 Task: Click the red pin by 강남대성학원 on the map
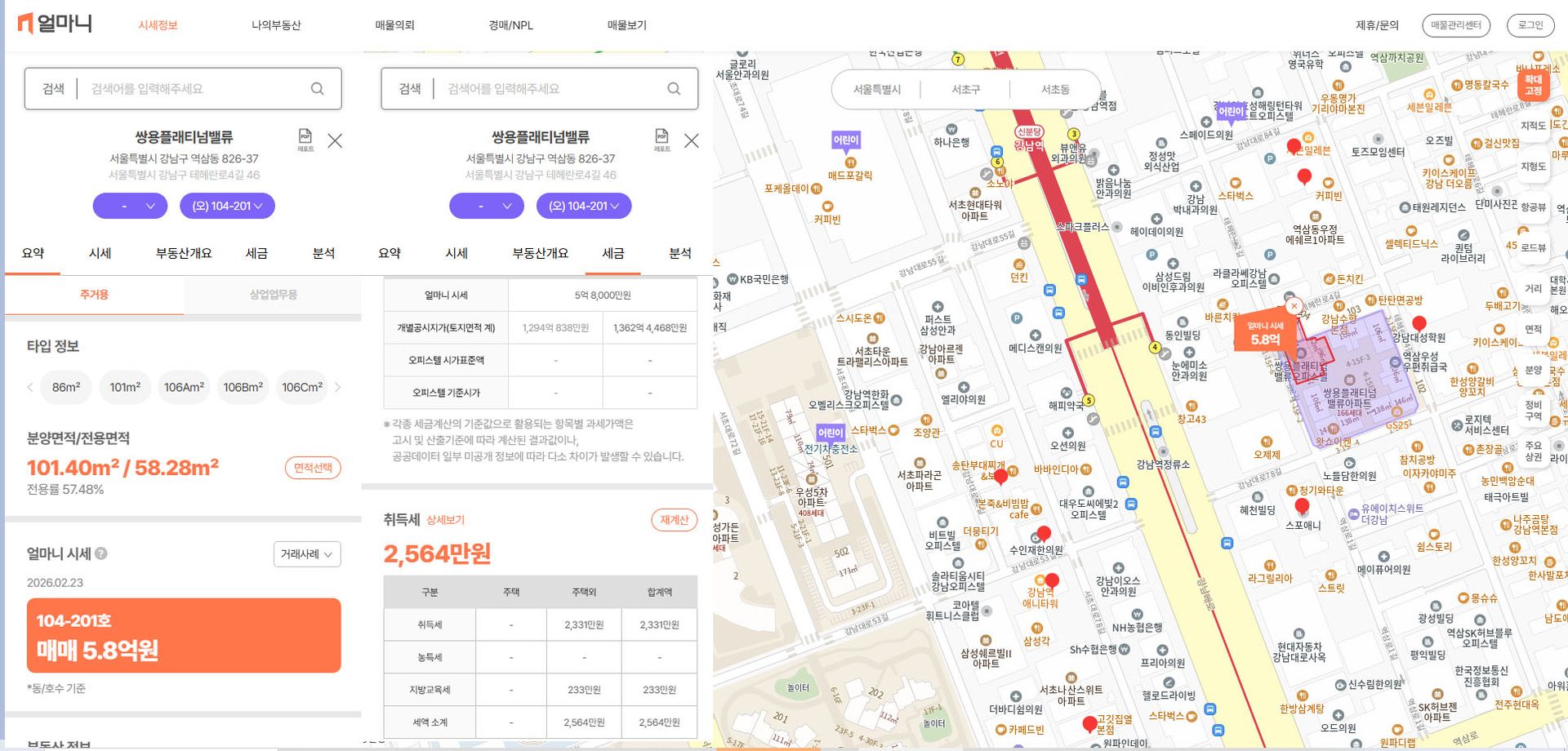(x=1419, y=323)
